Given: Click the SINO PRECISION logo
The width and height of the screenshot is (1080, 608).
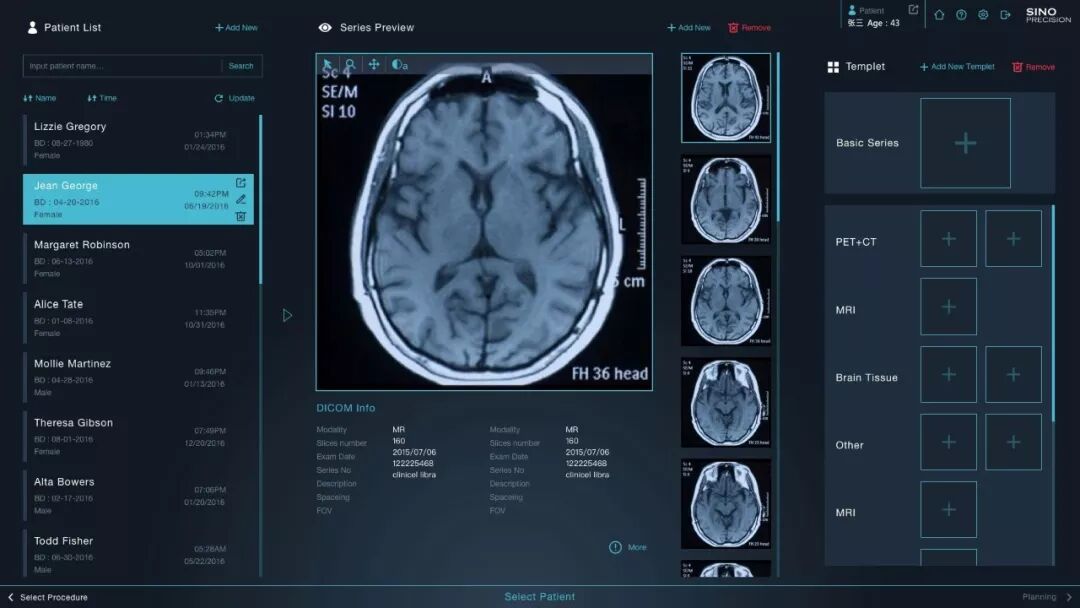Looking at the screenshot, I should pos(1048,15).
